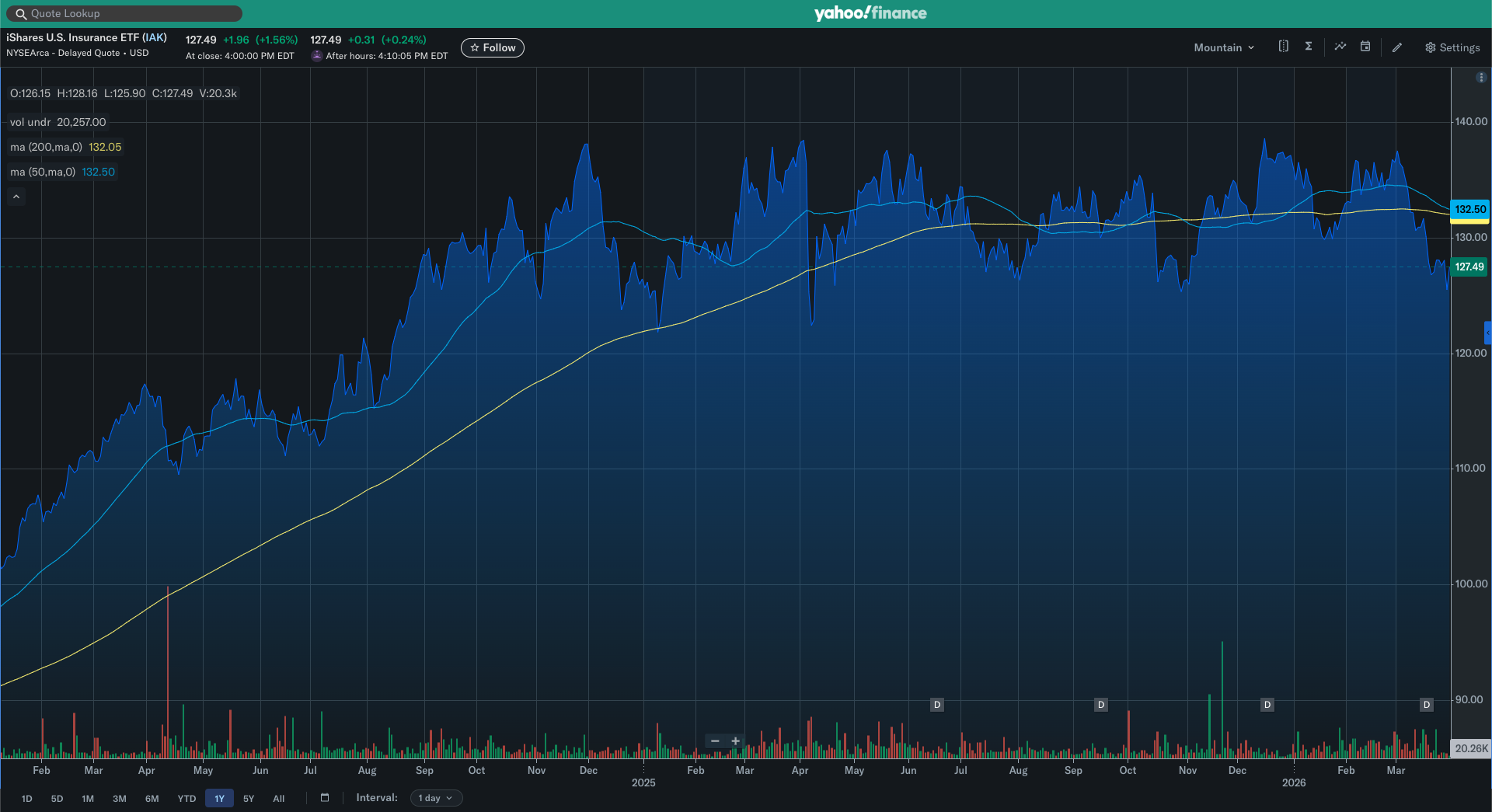Open the Mountain chart type dropdown
The image size is (1492, 812).
click(x=1224, y=47)
